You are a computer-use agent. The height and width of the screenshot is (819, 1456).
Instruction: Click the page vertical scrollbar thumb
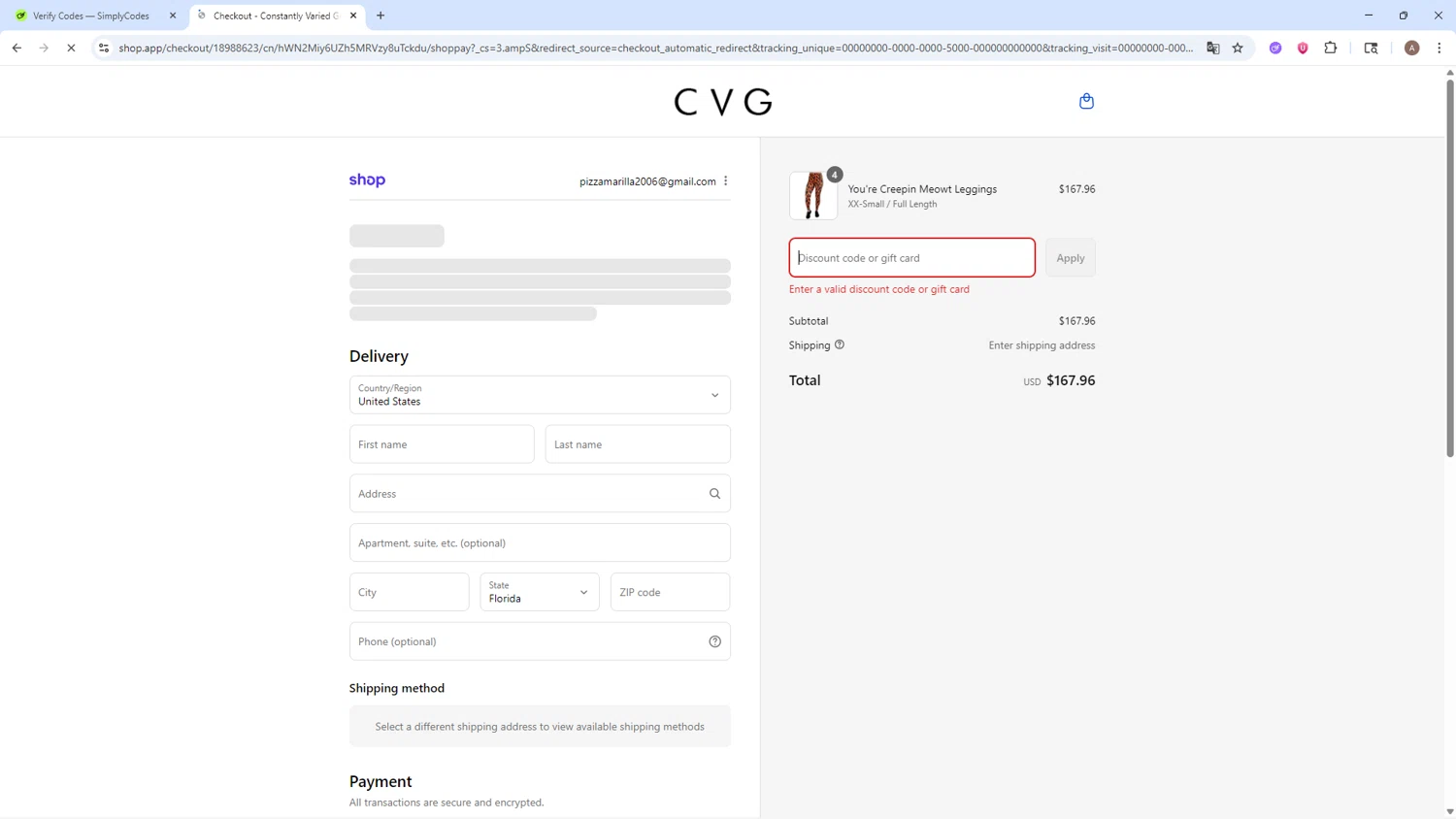click(x=1450, y=267)
